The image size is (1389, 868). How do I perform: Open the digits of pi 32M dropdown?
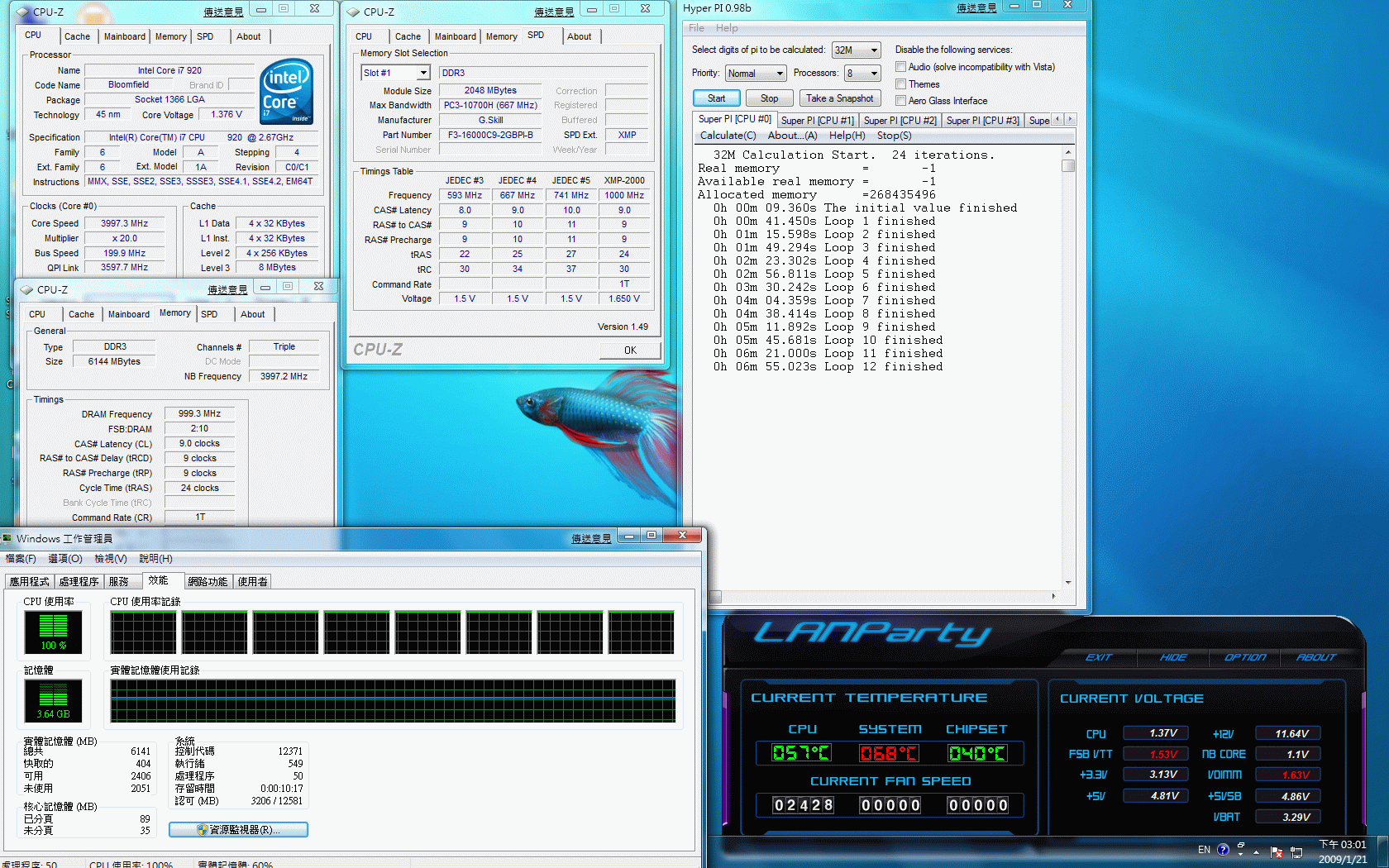point(856,50)
